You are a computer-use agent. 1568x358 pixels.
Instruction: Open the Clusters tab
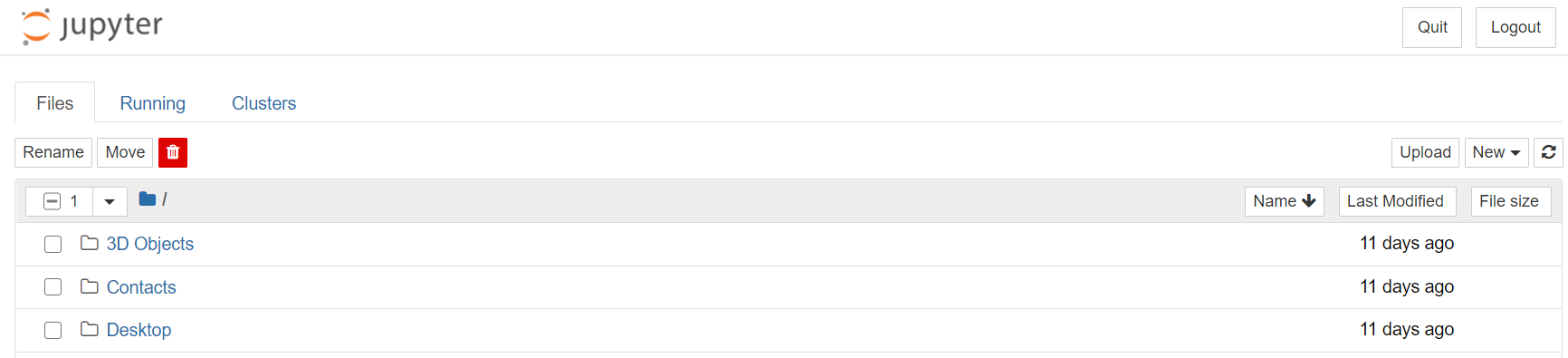[264, 103]
